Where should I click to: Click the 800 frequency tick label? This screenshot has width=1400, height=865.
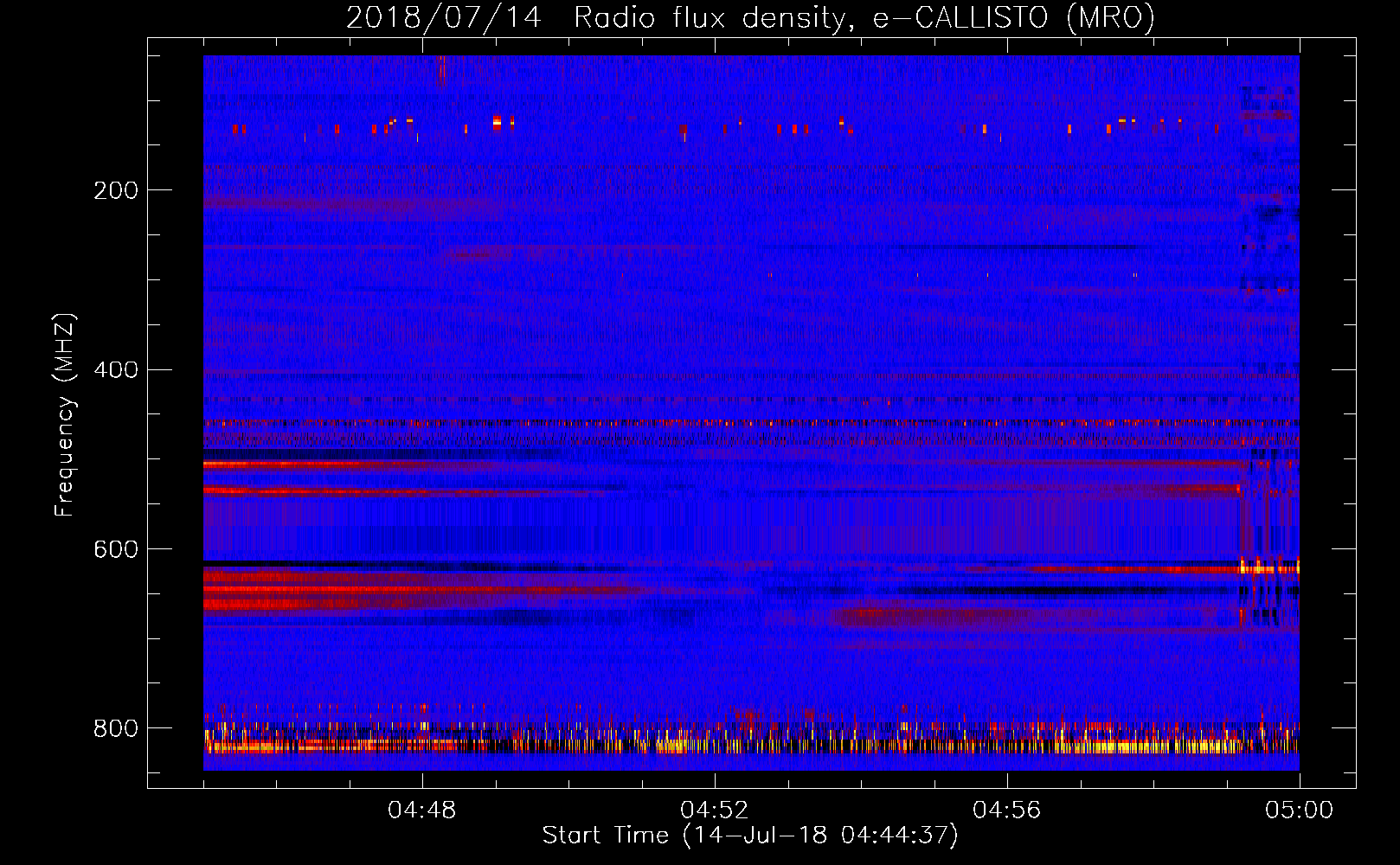pyautogui.click(x=116, y=728)
